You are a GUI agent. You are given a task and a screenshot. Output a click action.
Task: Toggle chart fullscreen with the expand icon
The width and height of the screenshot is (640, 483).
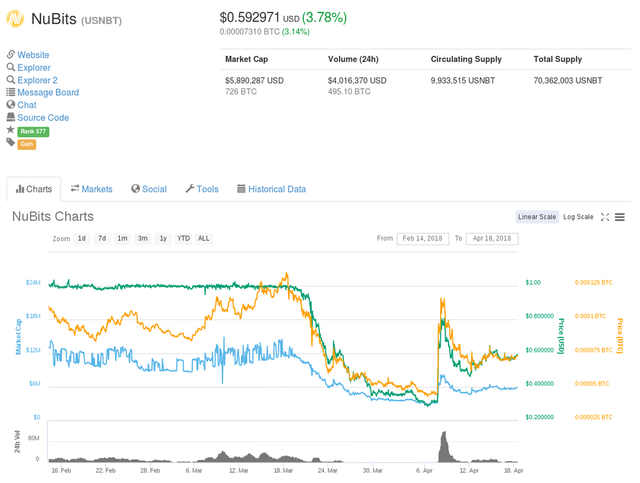pyautogui.click(x=605, y=217)
